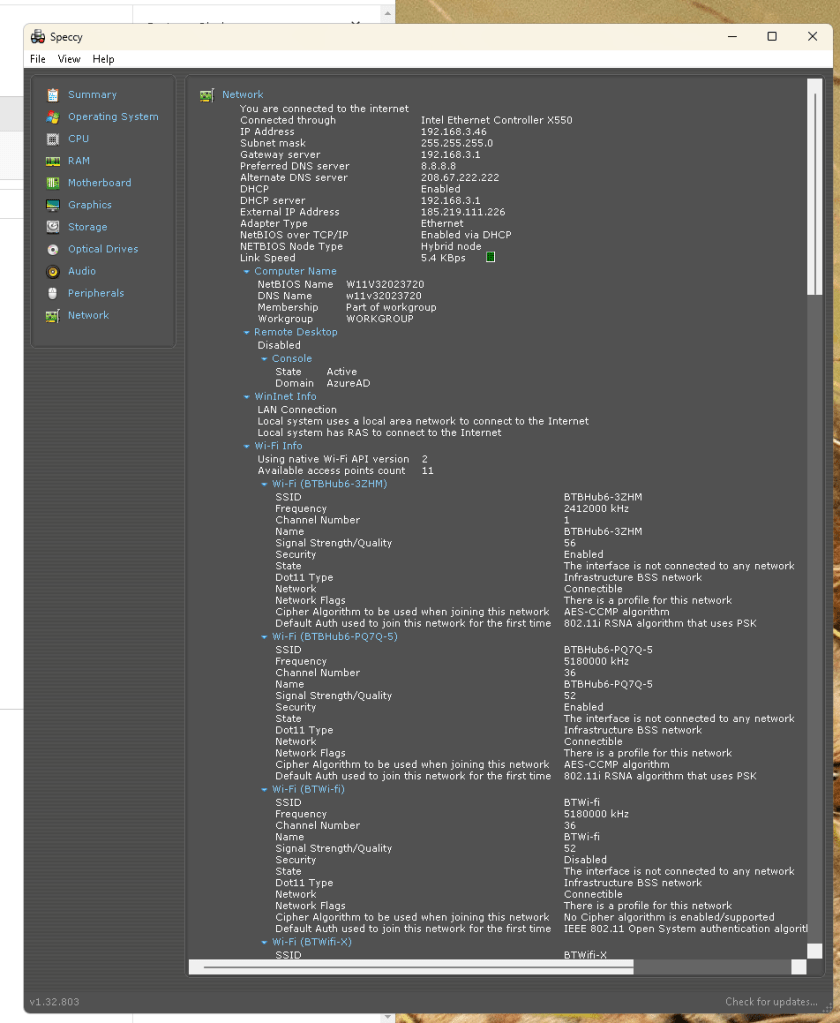This screenshot has height=1023, width=840.
Task: Show the Graphics section
Action: (x=90, y=205)
